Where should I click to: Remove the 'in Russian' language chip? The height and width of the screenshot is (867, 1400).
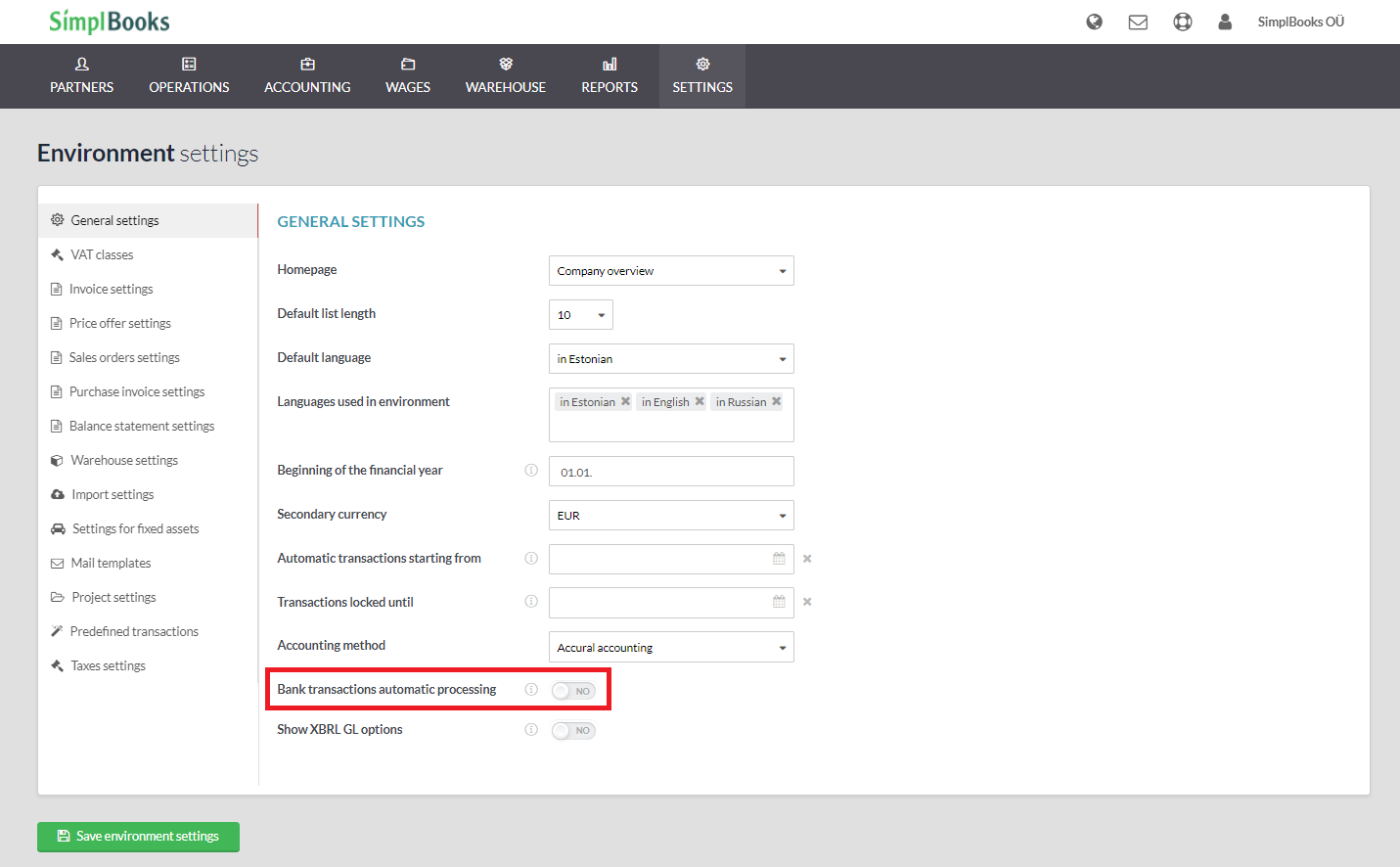(776, 401)
